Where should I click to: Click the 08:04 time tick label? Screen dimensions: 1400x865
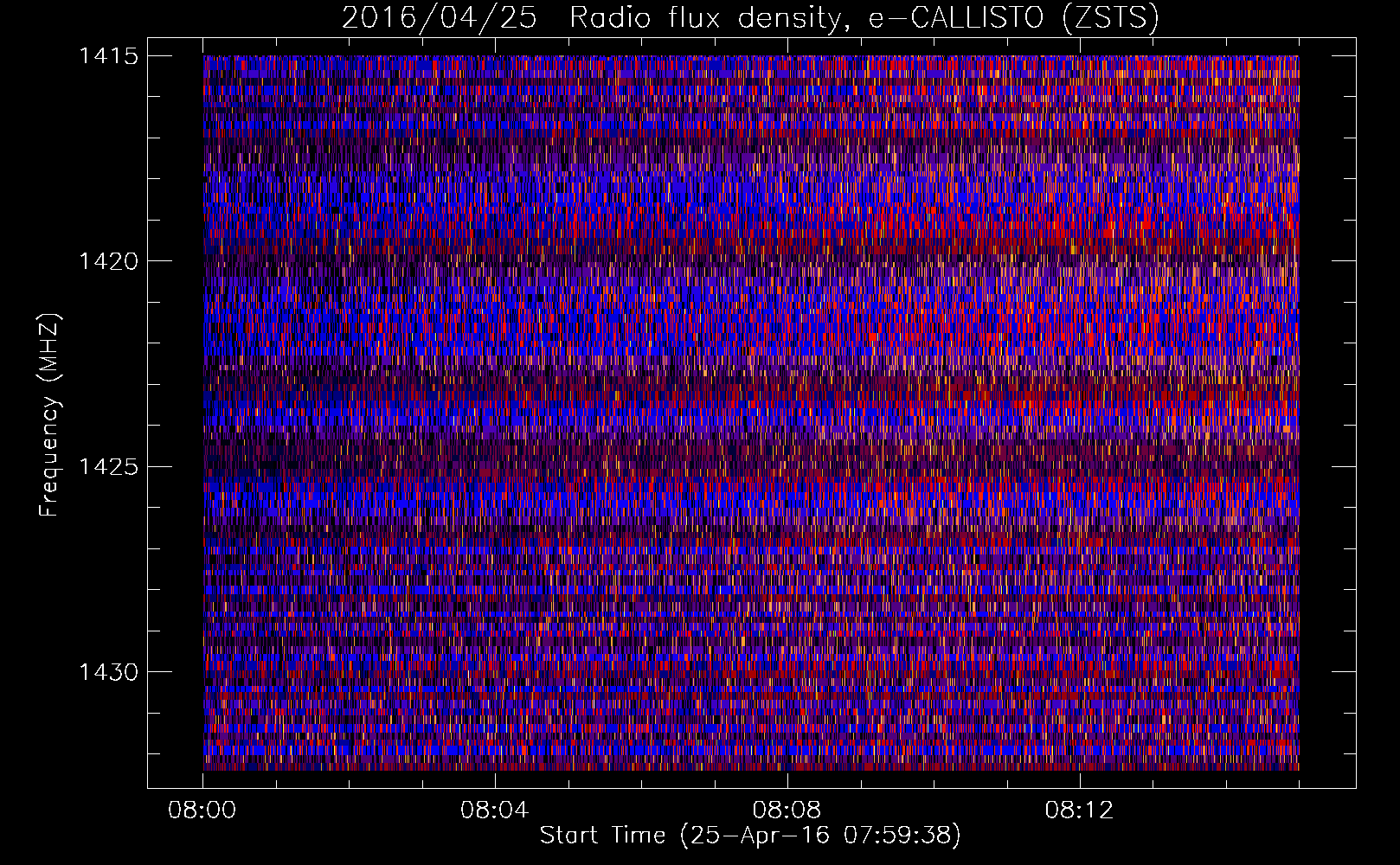(x=494, y=811)
